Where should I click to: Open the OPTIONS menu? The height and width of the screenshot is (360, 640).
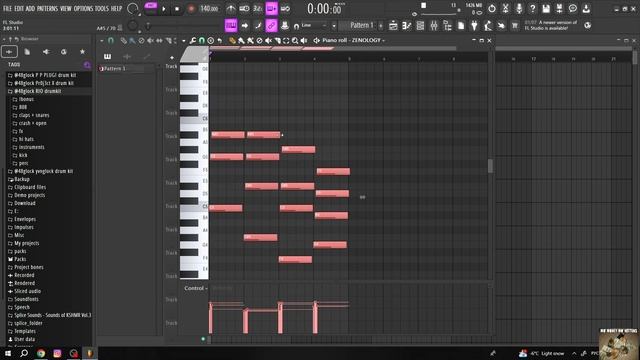point(83,8)
